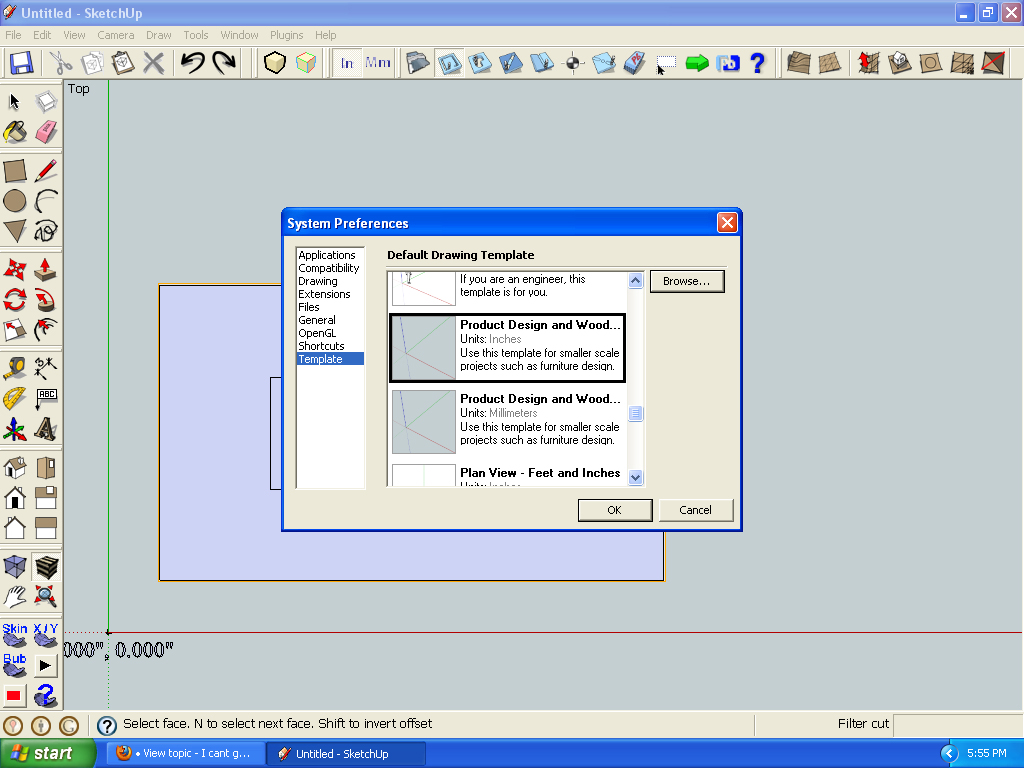Toggle millimeter units with Mm button
Image resolution: width=1024 pixels, height=768 pixels.
click(x=378, y=63)
